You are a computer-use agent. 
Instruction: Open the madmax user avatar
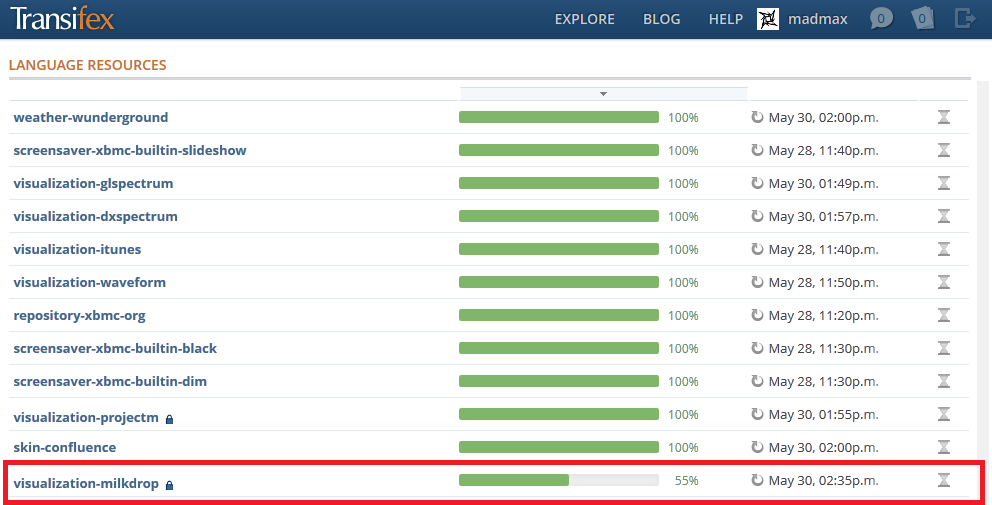click(x=767, y=19)
